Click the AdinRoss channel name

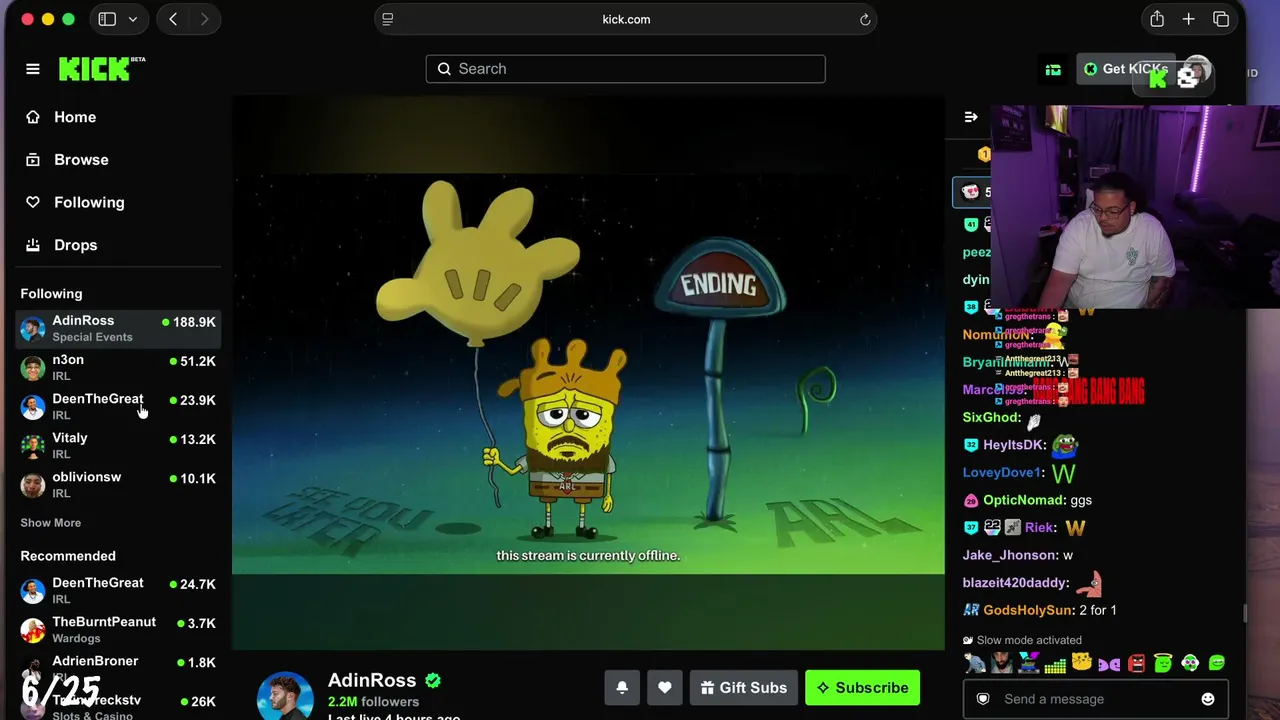372,680
